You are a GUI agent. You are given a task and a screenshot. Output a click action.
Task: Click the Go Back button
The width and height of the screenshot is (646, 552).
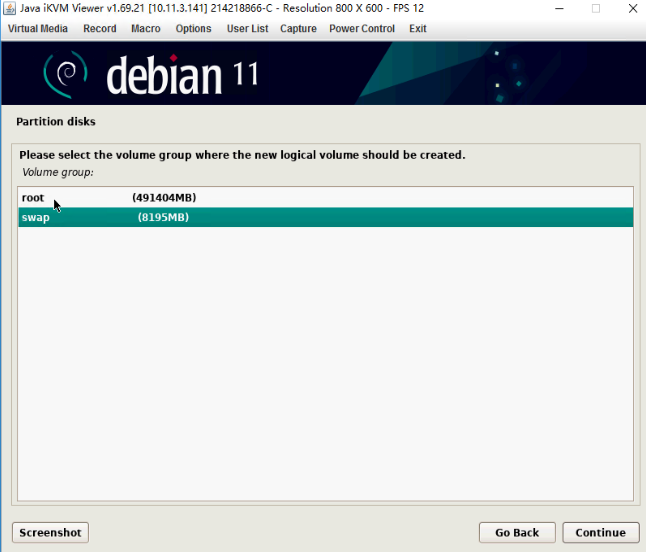point(517,533)
